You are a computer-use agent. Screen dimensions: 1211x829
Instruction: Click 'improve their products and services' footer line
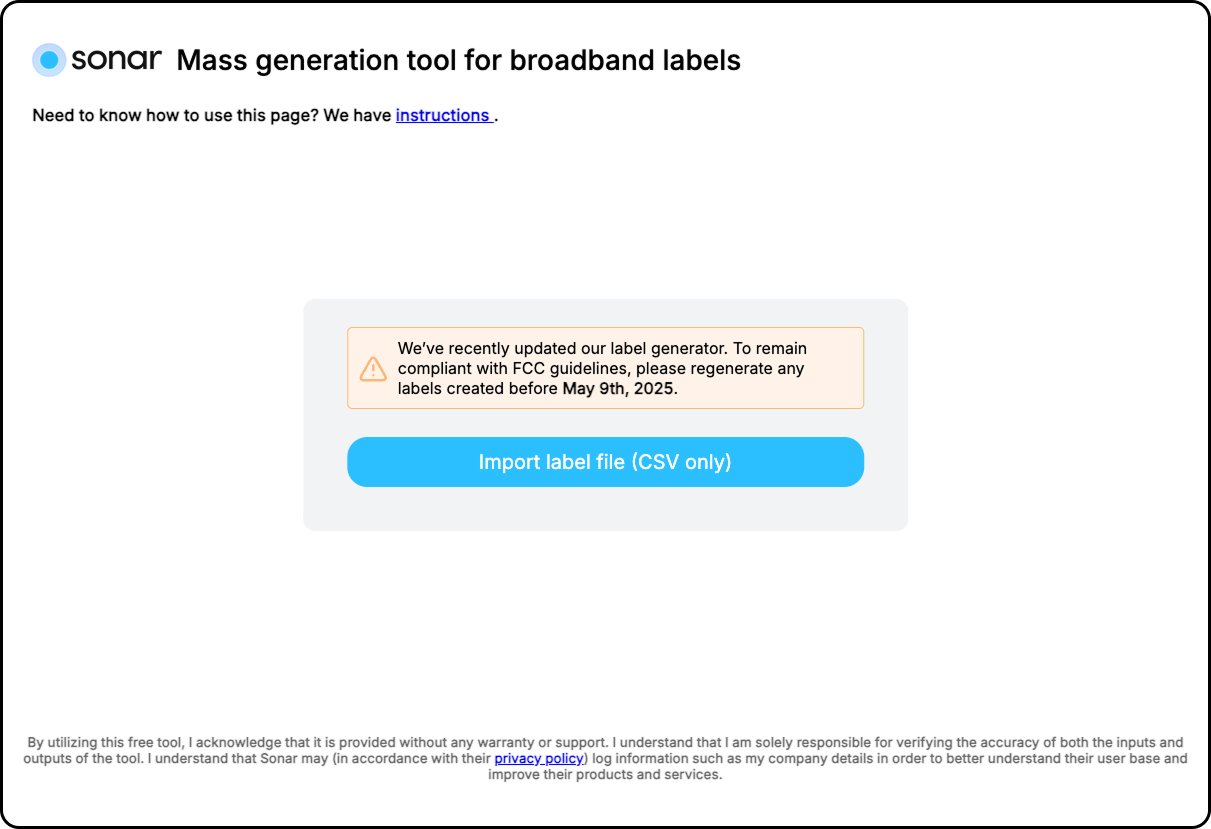pos(605,774)
